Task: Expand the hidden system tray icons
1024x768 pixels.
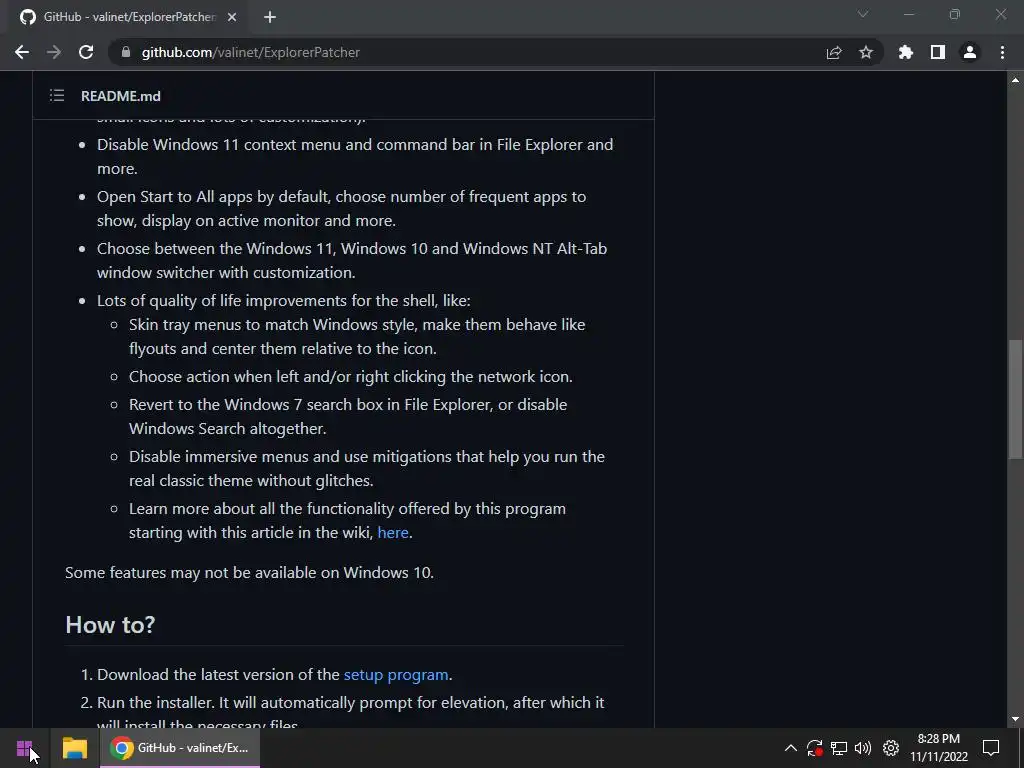Action: (790, 748)
